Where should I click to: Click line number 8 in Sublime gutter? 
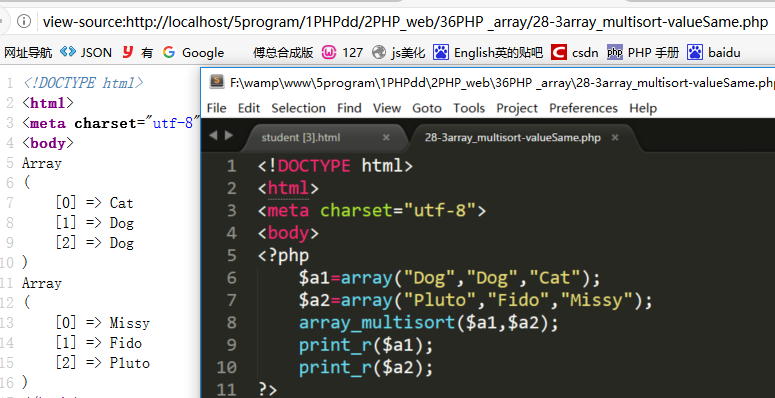point(231,323)
